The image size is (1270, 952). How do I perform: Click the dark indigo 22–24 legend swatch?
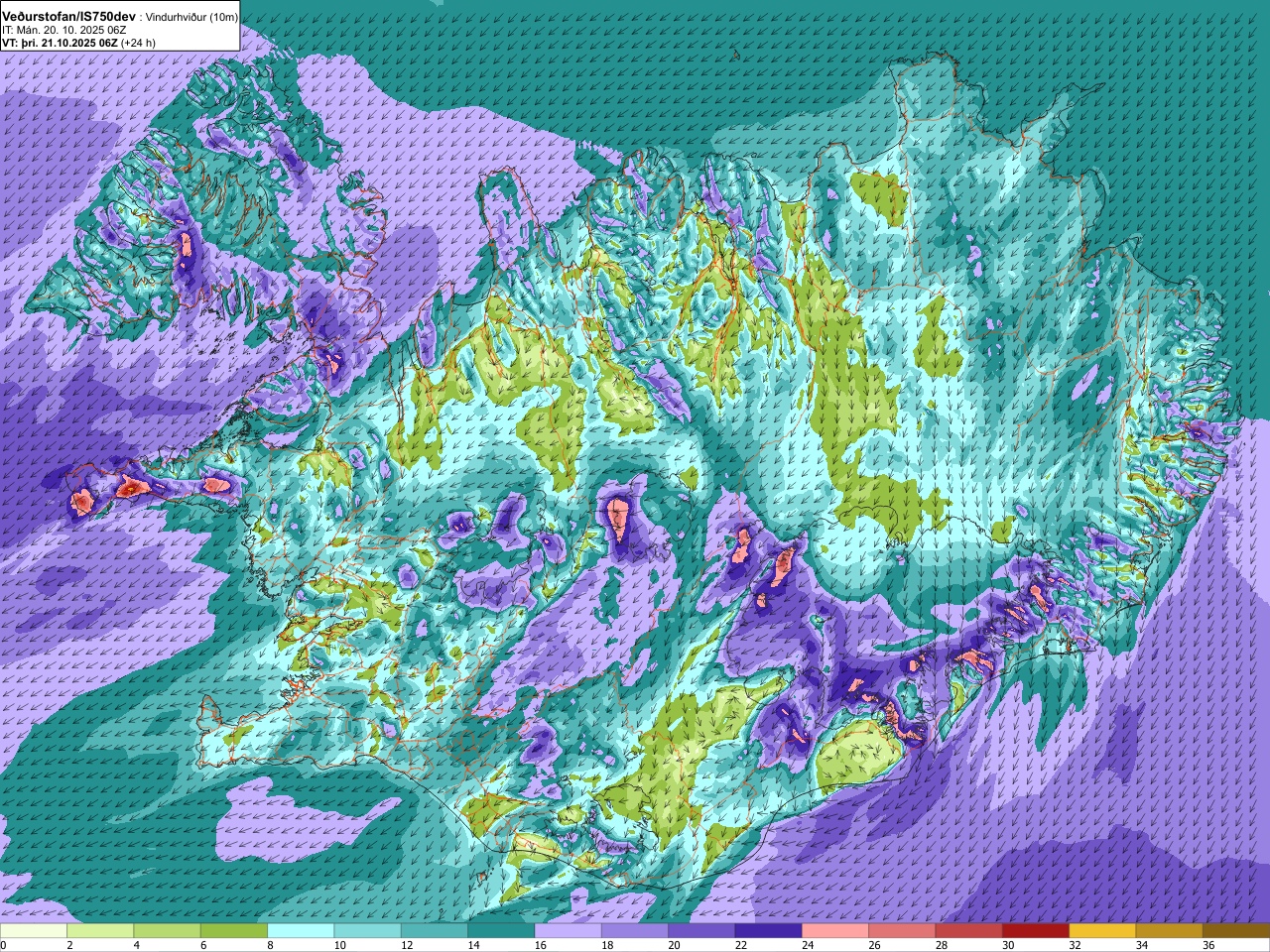(768, 931)
